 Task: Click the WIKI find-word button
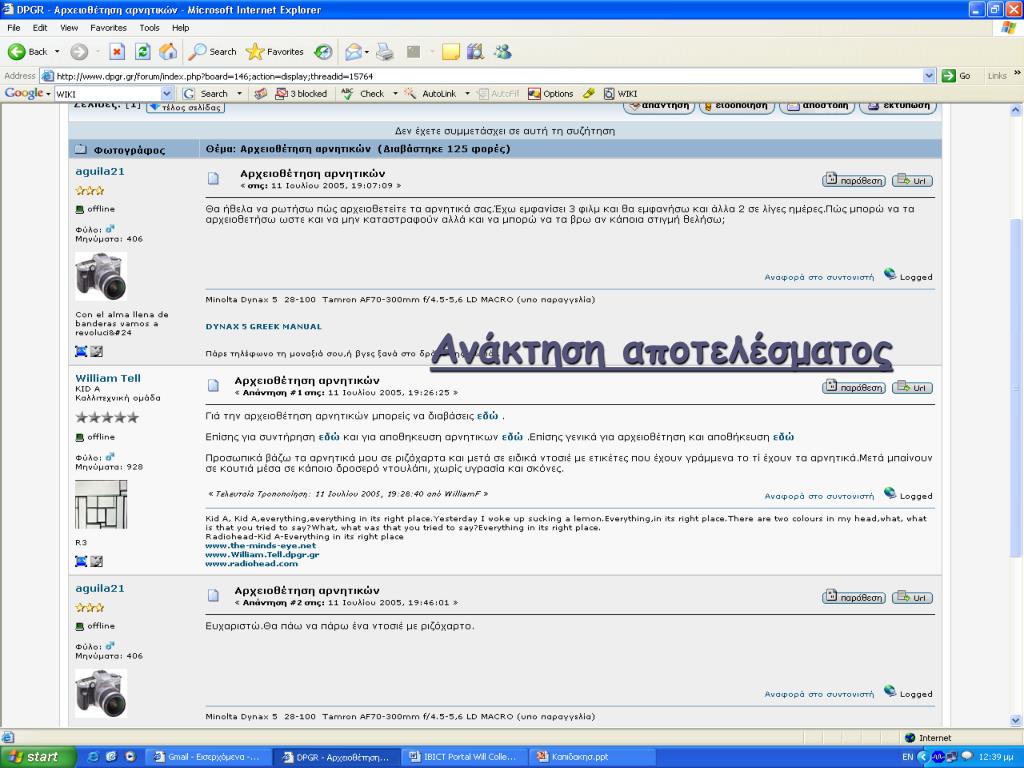(x=620, y=94)
